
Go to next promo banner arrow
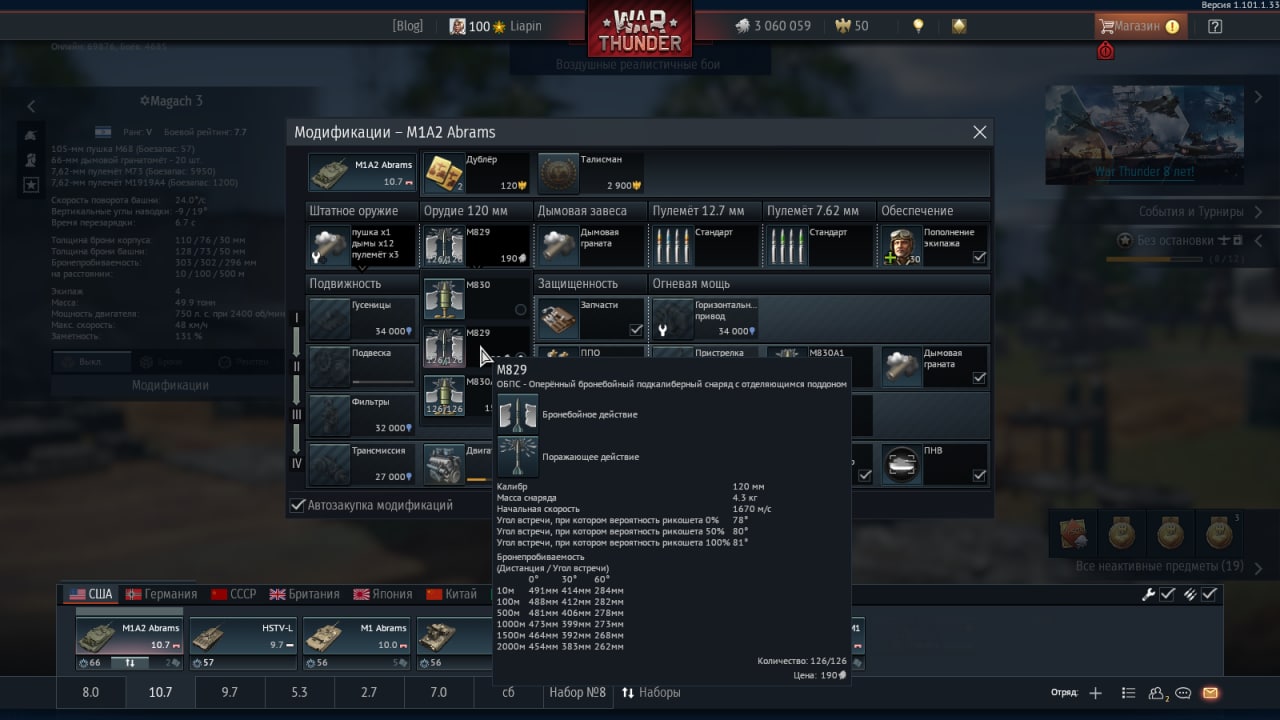pyautogui.click(x=1257, y=98)
